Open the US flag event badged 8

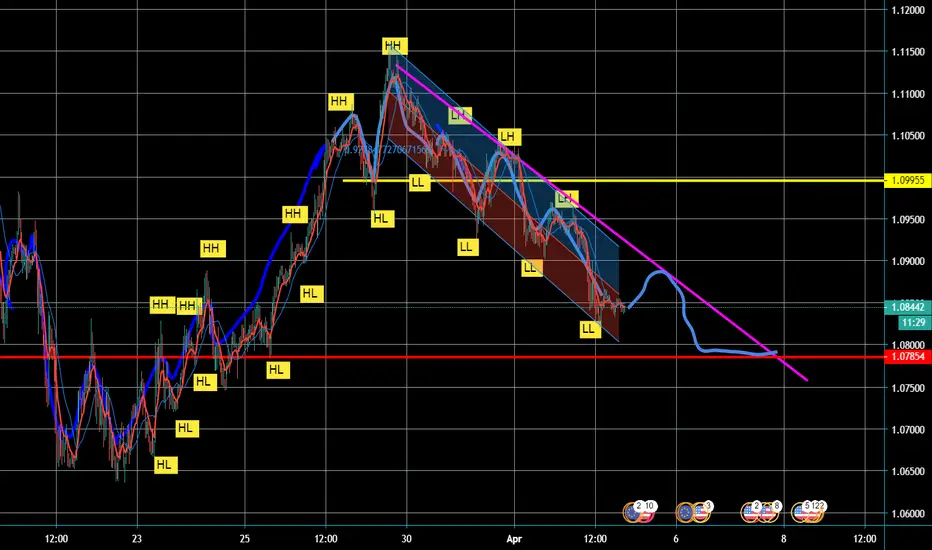point(767,513)
